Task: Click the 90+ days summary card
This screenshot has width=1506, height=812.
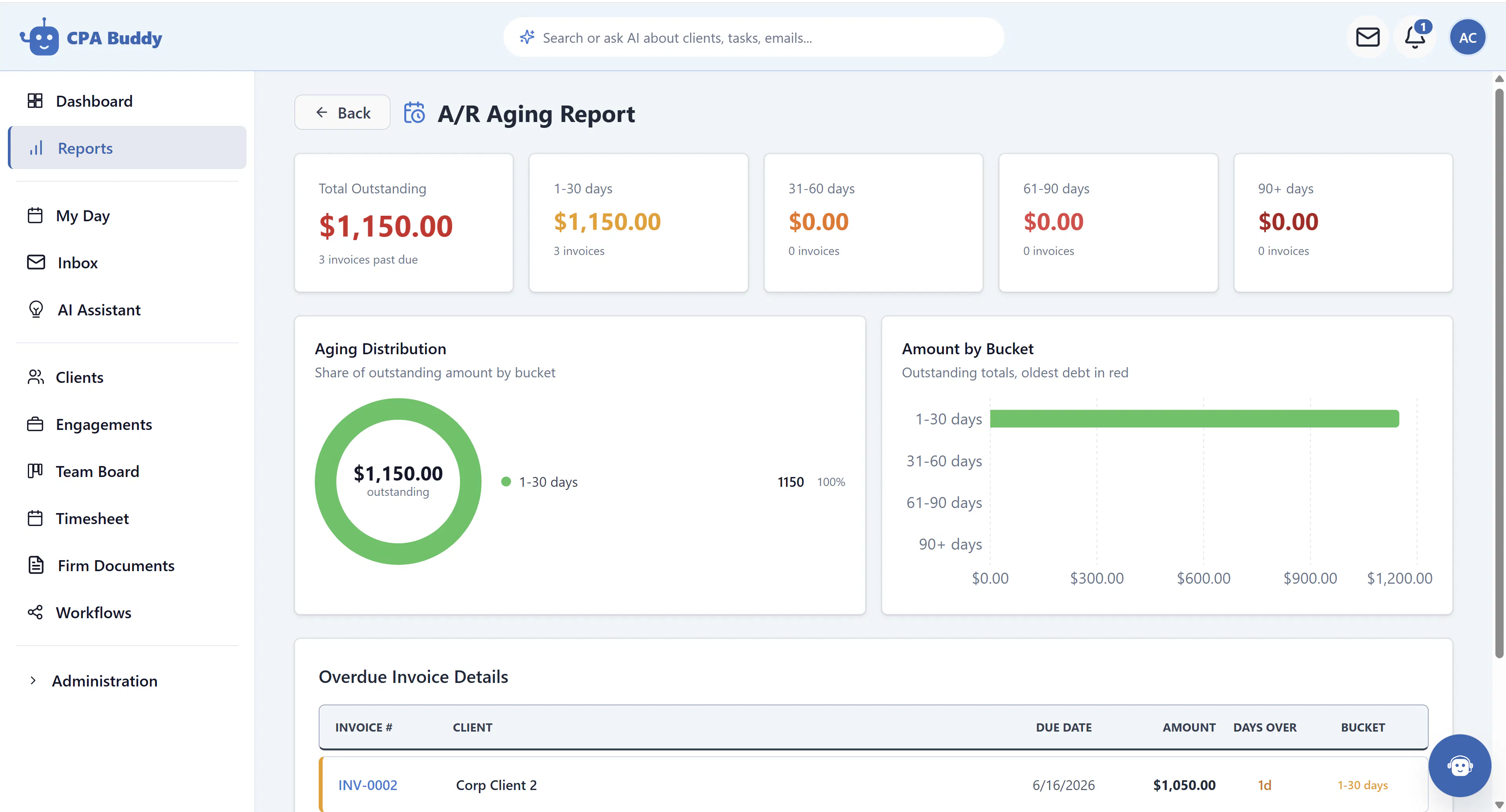Action: point(1344,222)
